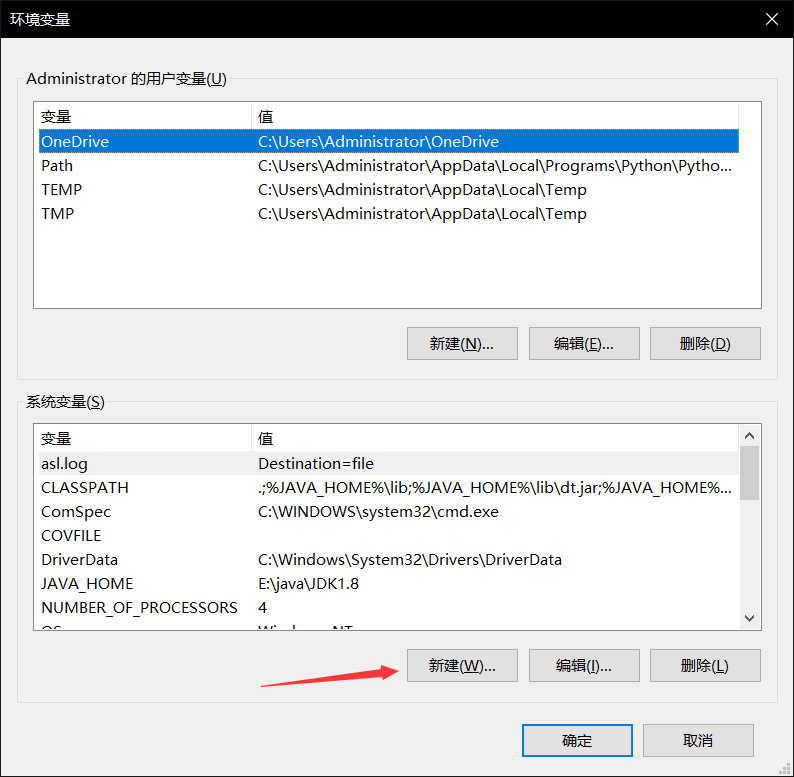Close the 环境变量 dialog window

tap(772, 19)
